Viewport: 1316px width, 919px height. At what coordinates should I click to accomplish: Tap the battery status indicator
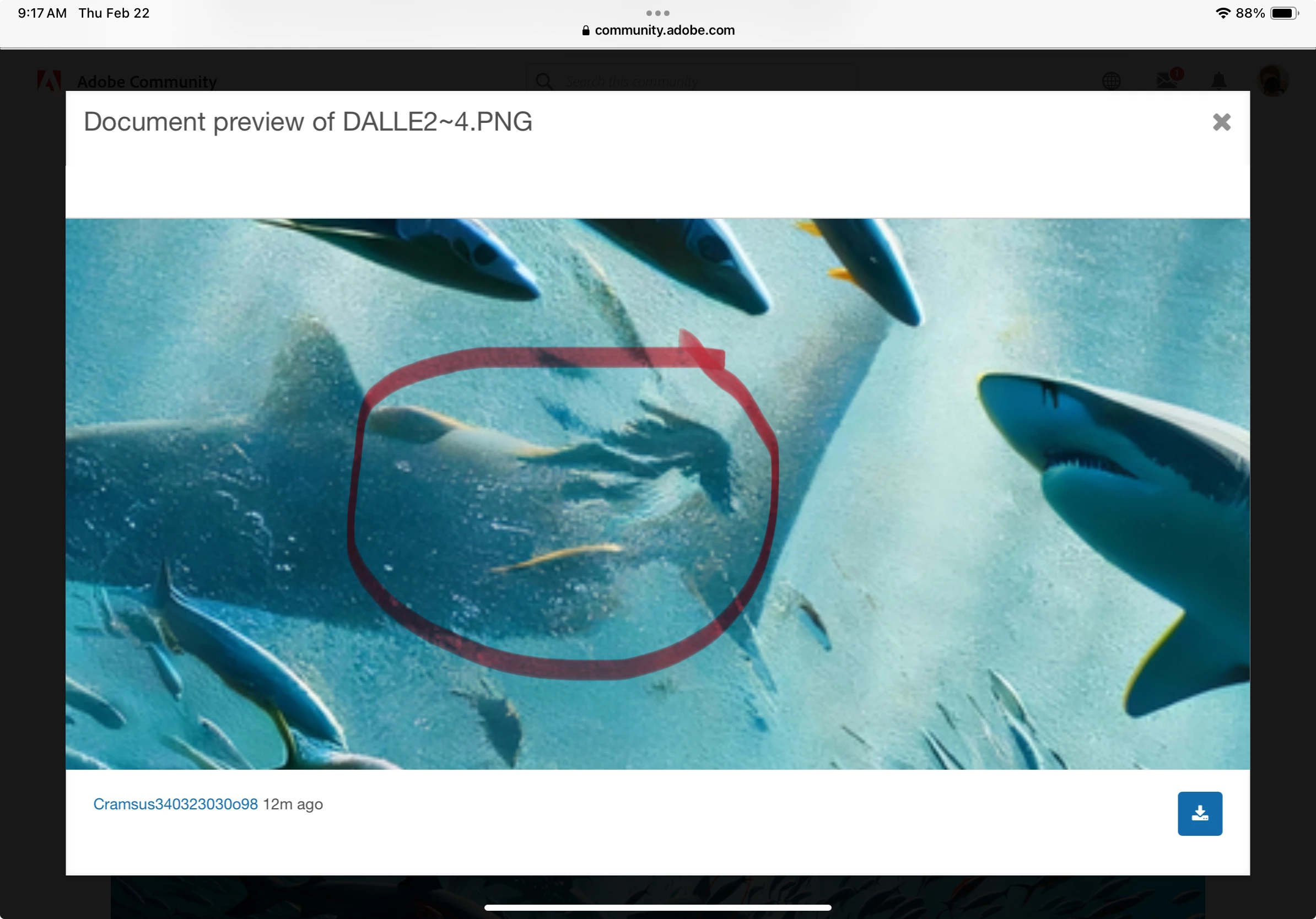[x=1284, y=13]
